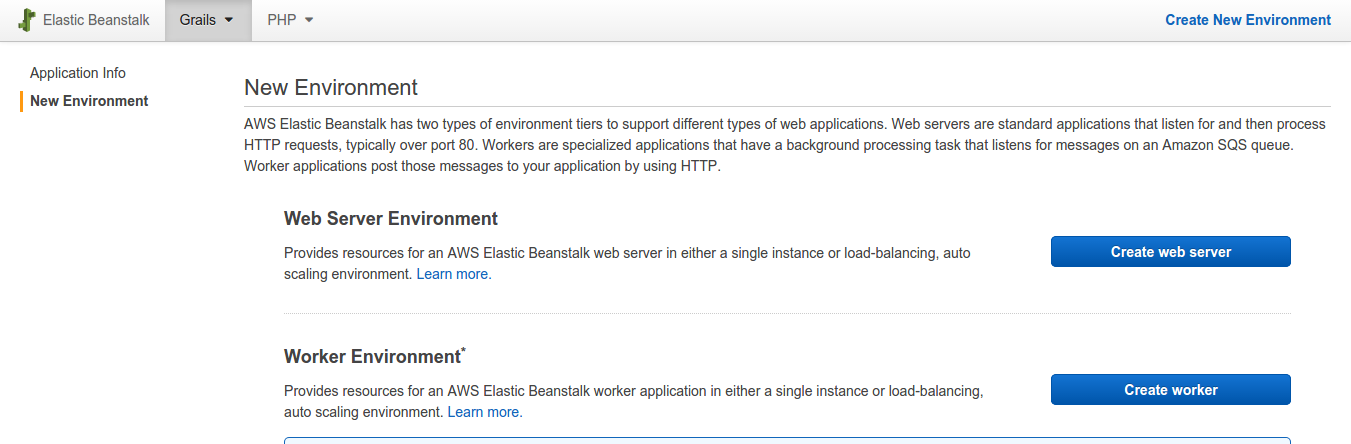Go to Elastic Beanstalk home text
Screen dimensions: 1351x444
[x=96, y=20]
